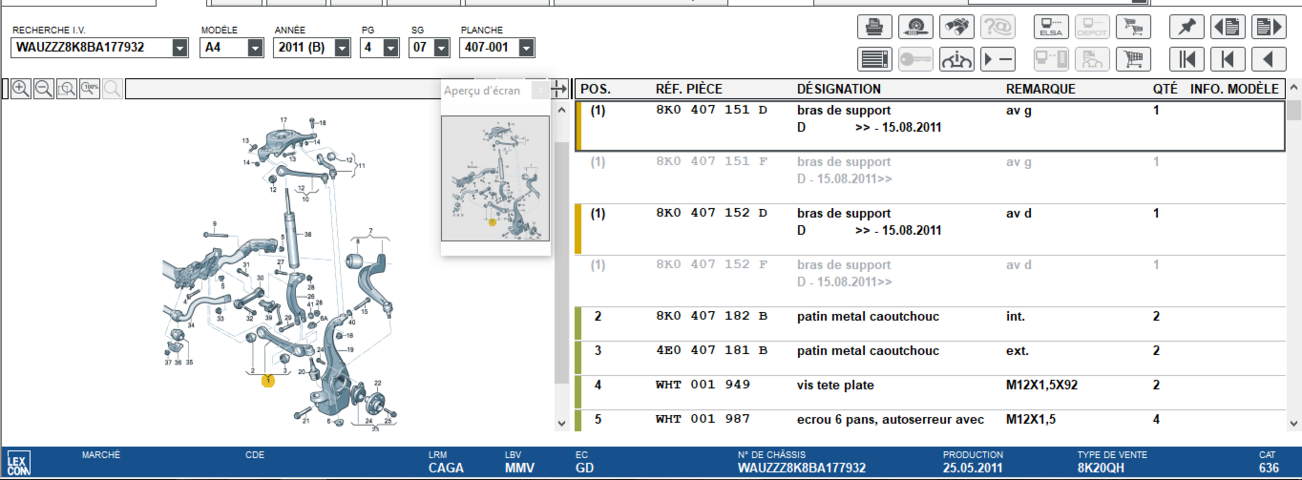Click the DÉSIGNATION column header
This screenshot has width=1302, height=480.
coord(839,89)
